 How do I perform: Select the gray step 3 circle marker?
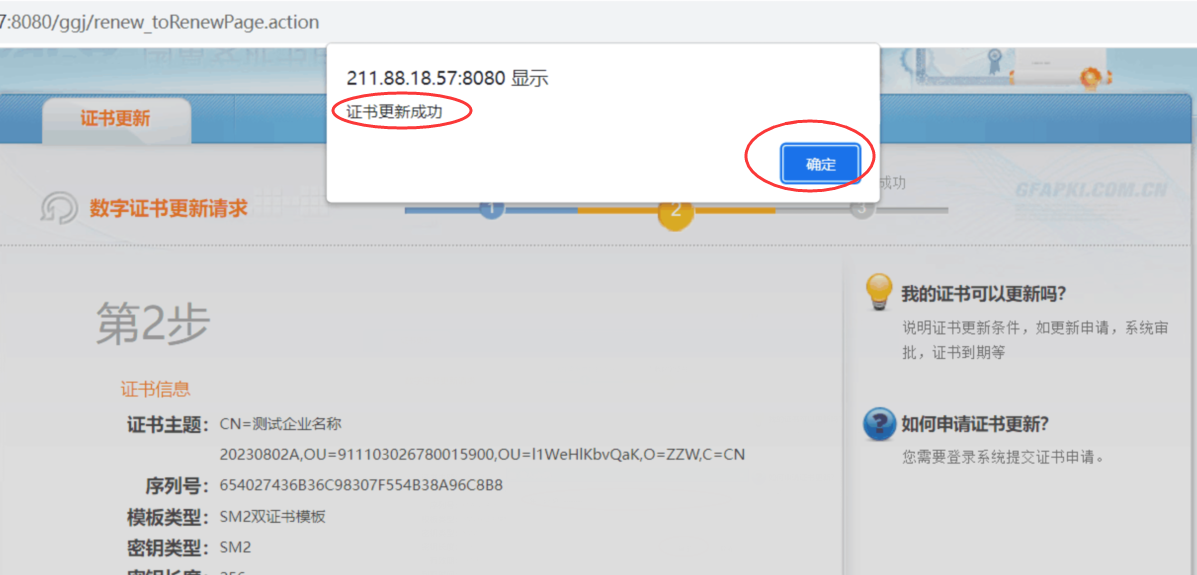click(862, 208)
